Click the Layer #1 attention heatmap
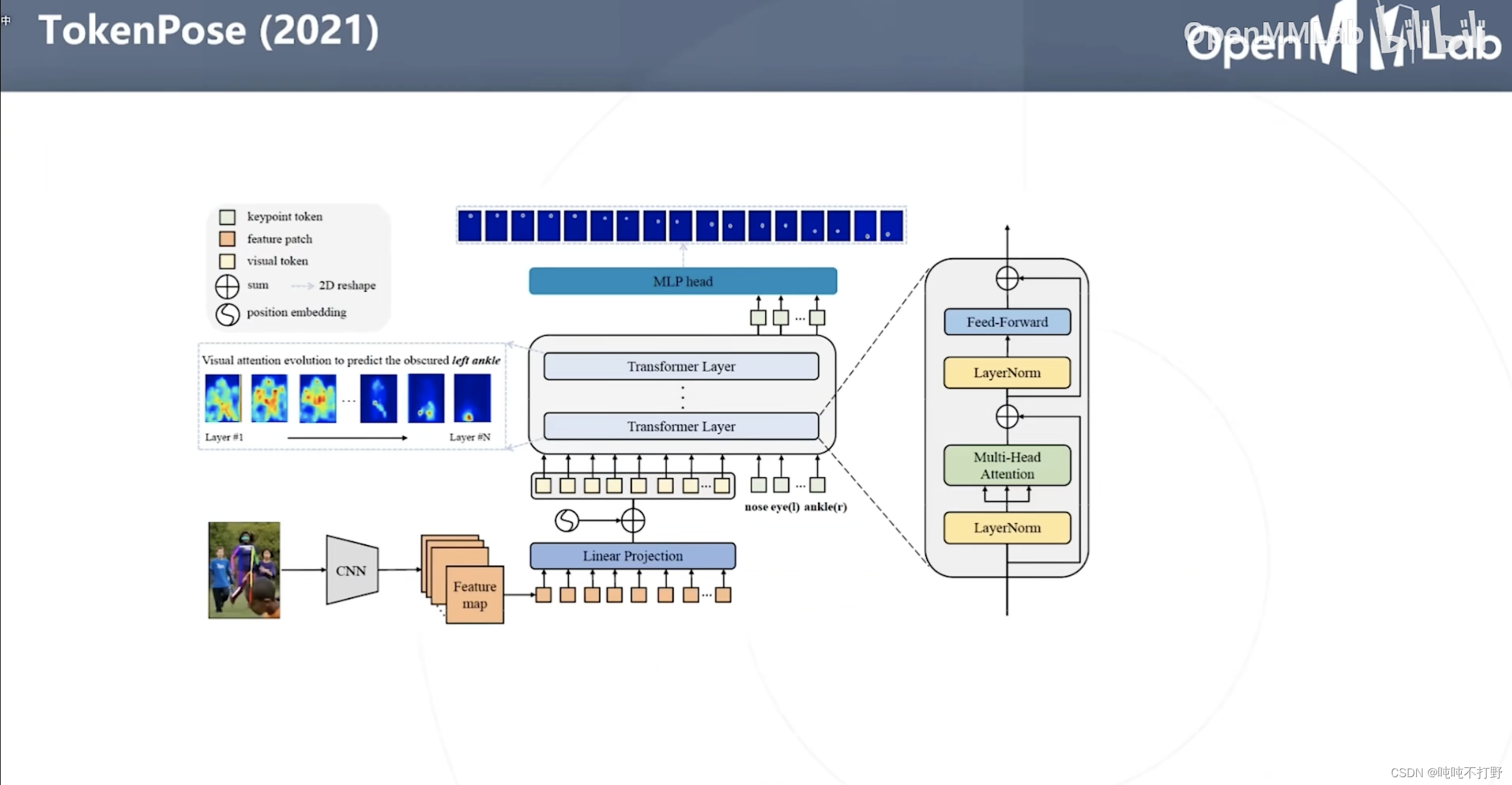1512x785 pixels. 222,398
